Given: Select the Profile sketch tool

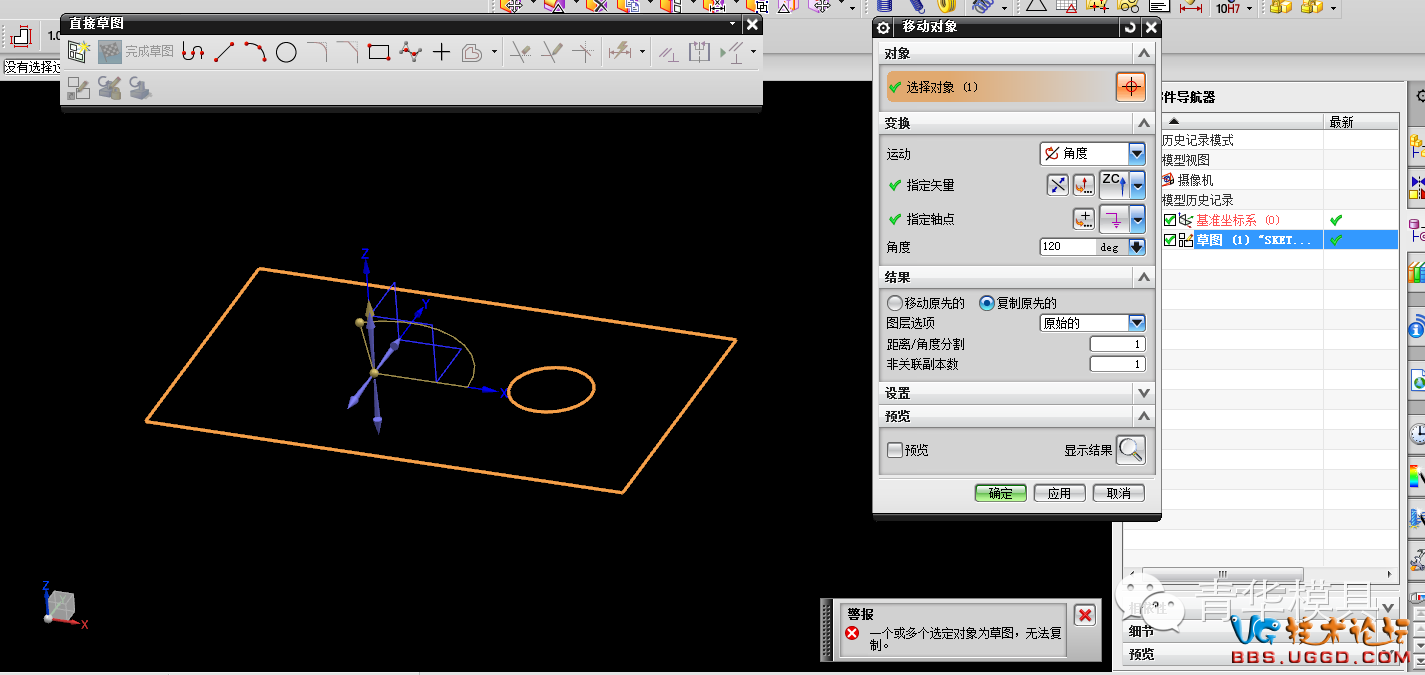Looking at the screenshot, I should click(x=193, y=52).
